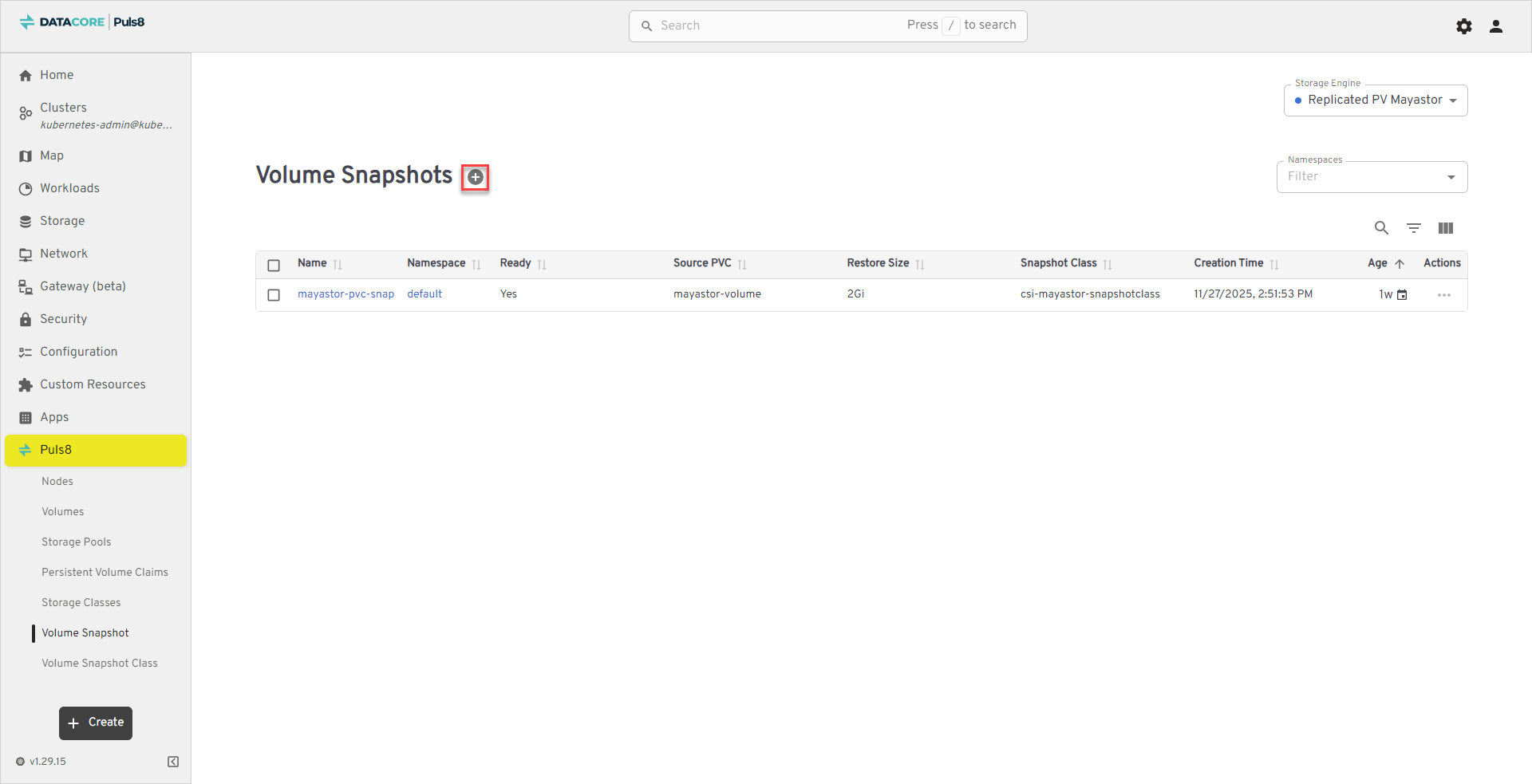Screen dimensions: 1532x784
Task: Open the mayastor-pvc-snap snapshot link
Action: [x=345, y=294]
